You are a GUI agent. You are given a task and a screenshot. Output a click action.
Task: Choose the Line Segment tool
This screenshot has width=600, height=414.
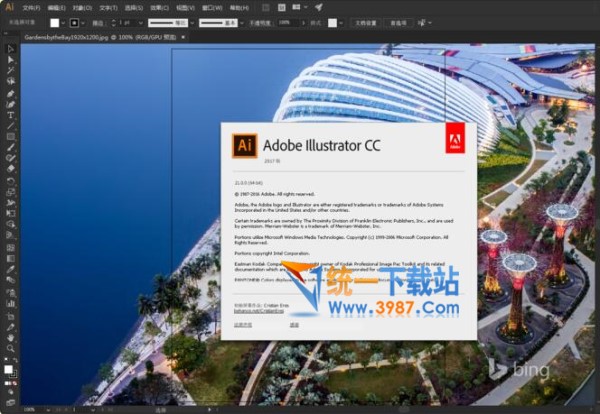coord(10,126)
